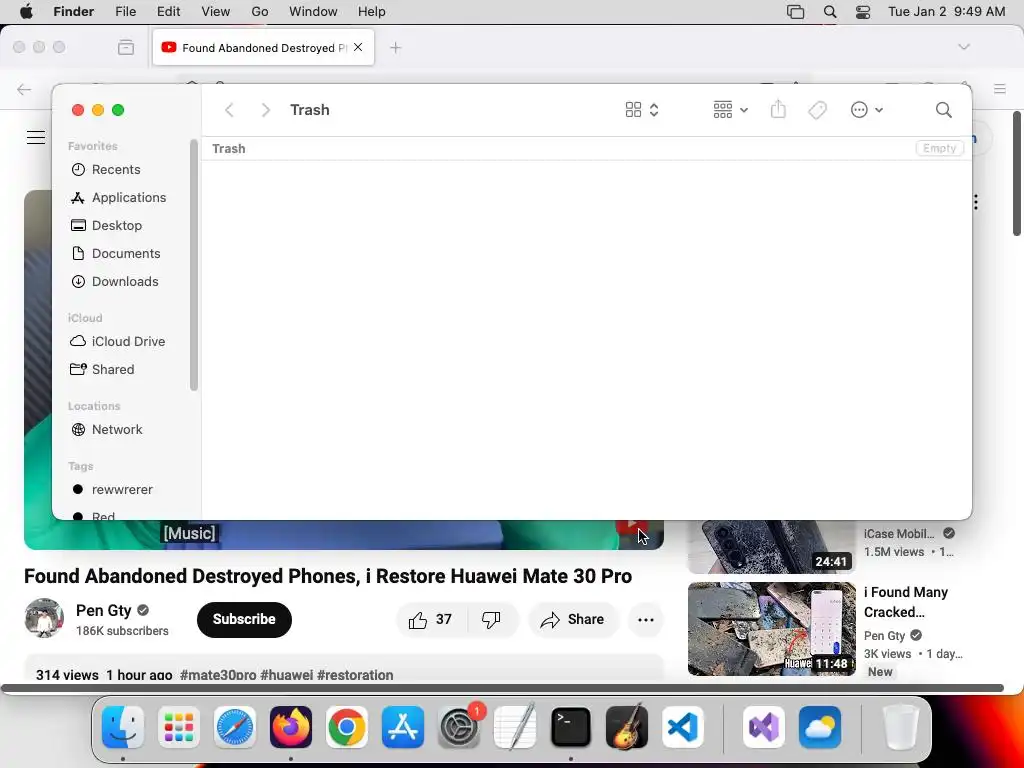
Task: Like the video with 37 likes
Action: pos(431,620)
